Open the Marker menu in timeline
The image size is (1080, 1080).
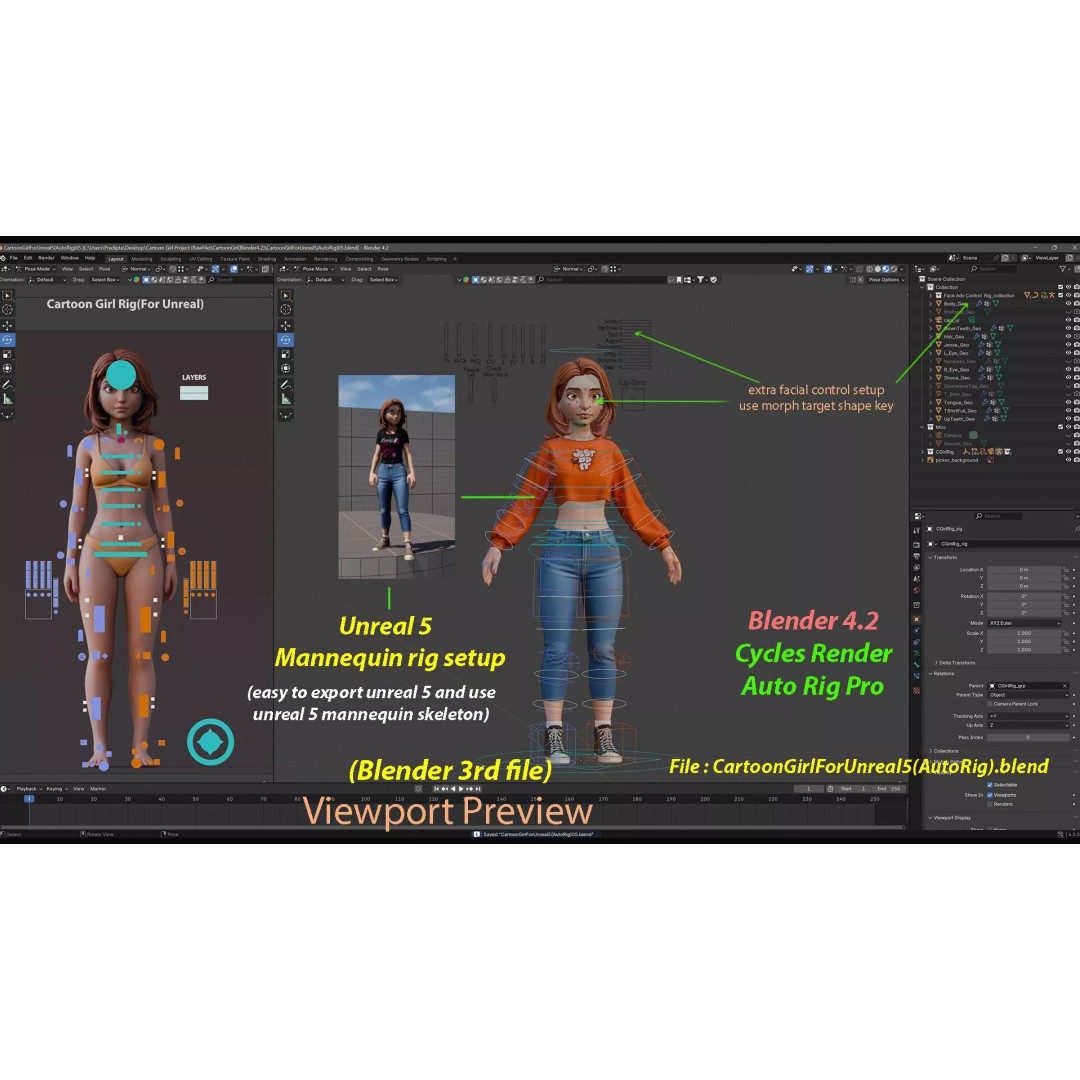coord(98,789)
